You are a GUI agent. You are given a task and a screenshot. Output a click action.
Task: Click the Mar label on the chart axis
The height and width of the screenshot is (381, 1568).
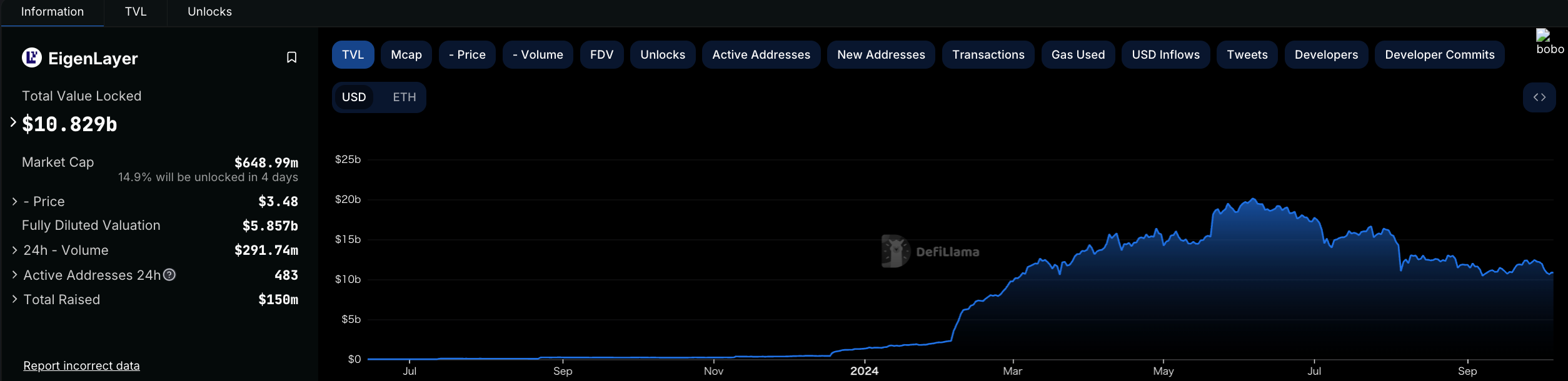1013,371
